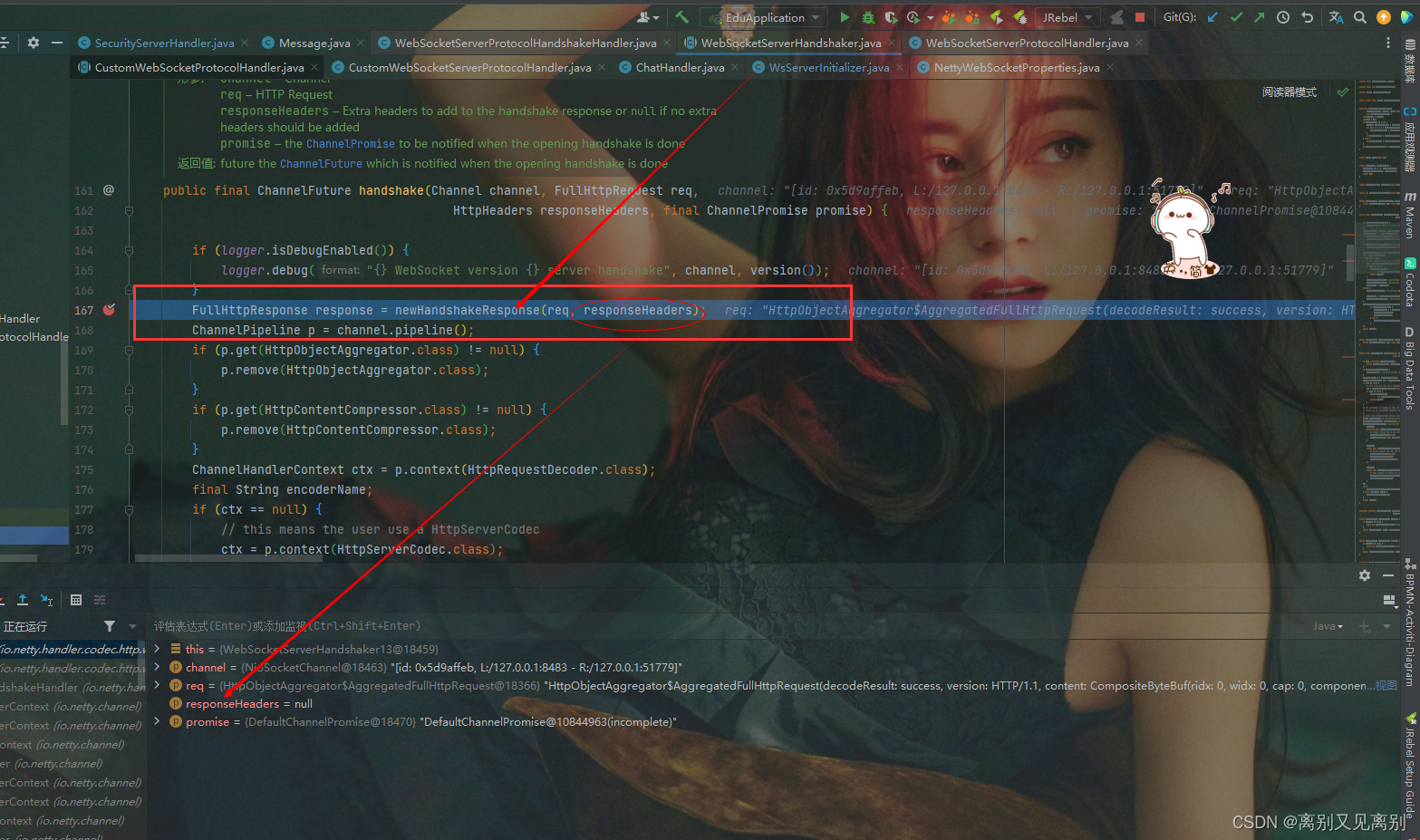Open Git history clock icon

[x=1283, y=17]
